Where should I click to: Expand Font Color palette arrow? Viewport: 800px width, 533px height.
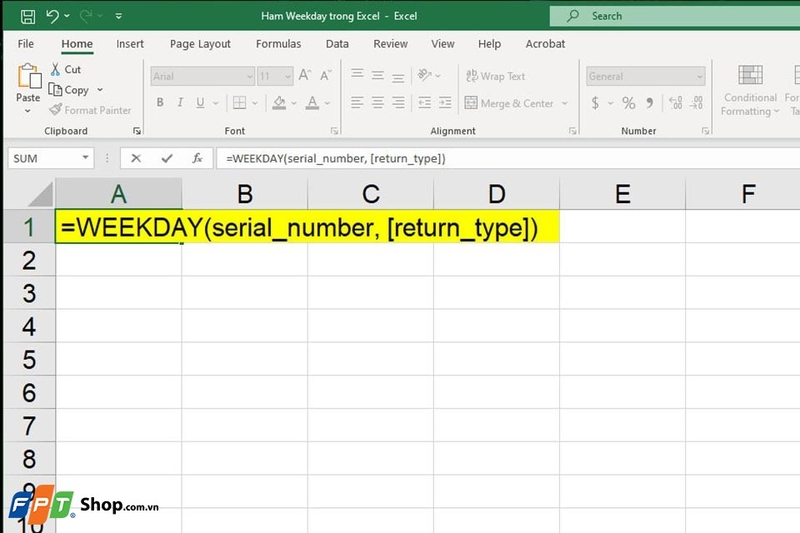coord(327,103)
